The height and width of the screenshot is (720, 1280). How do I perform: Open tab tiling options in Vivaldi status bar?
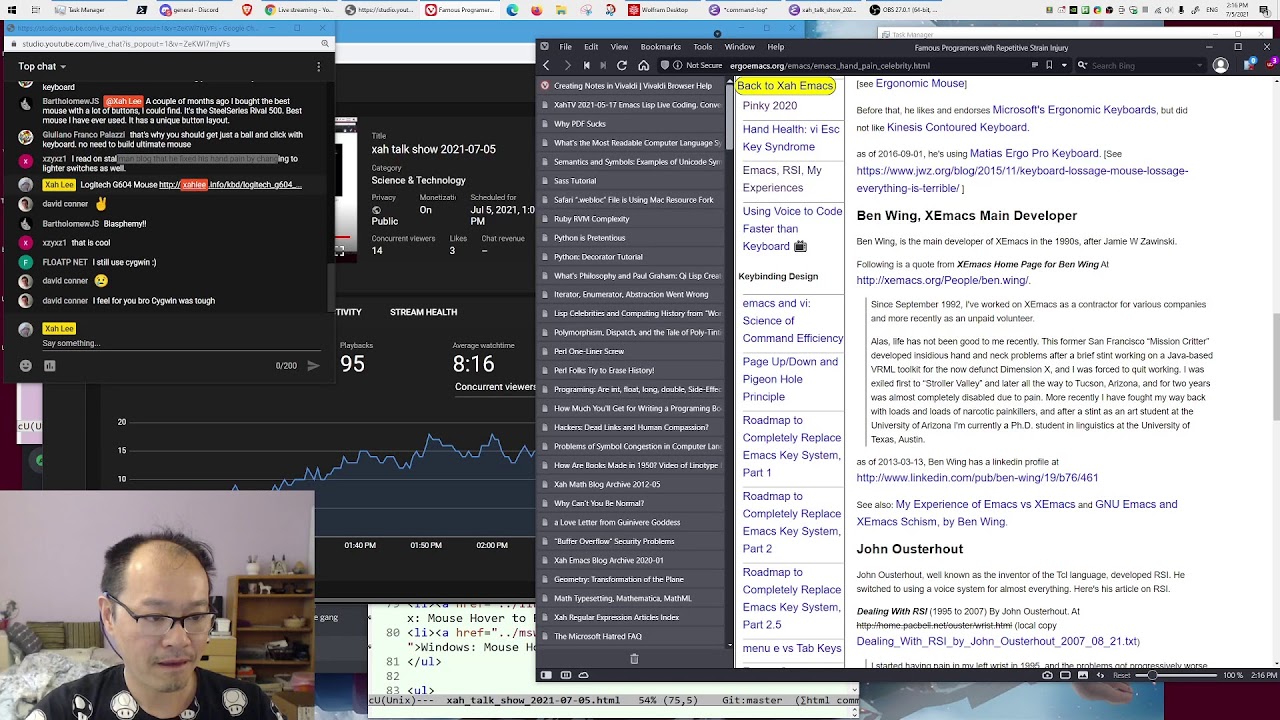[565, 675]
